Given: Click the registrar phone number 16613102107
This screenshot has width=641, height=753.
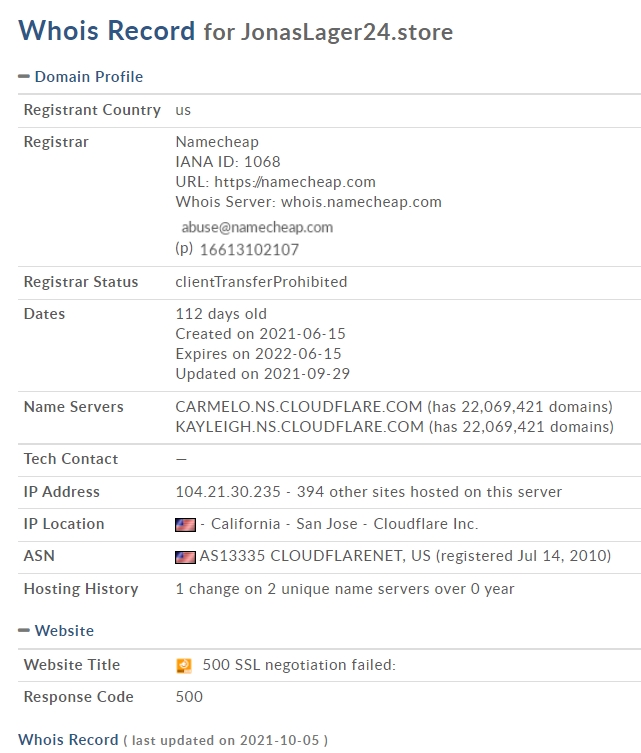Looking at the screenshot, I should [x=249, y=250].
